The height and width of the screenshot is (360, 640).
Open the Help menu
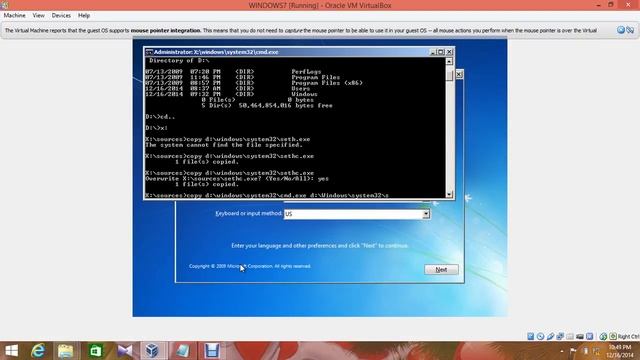84,16
